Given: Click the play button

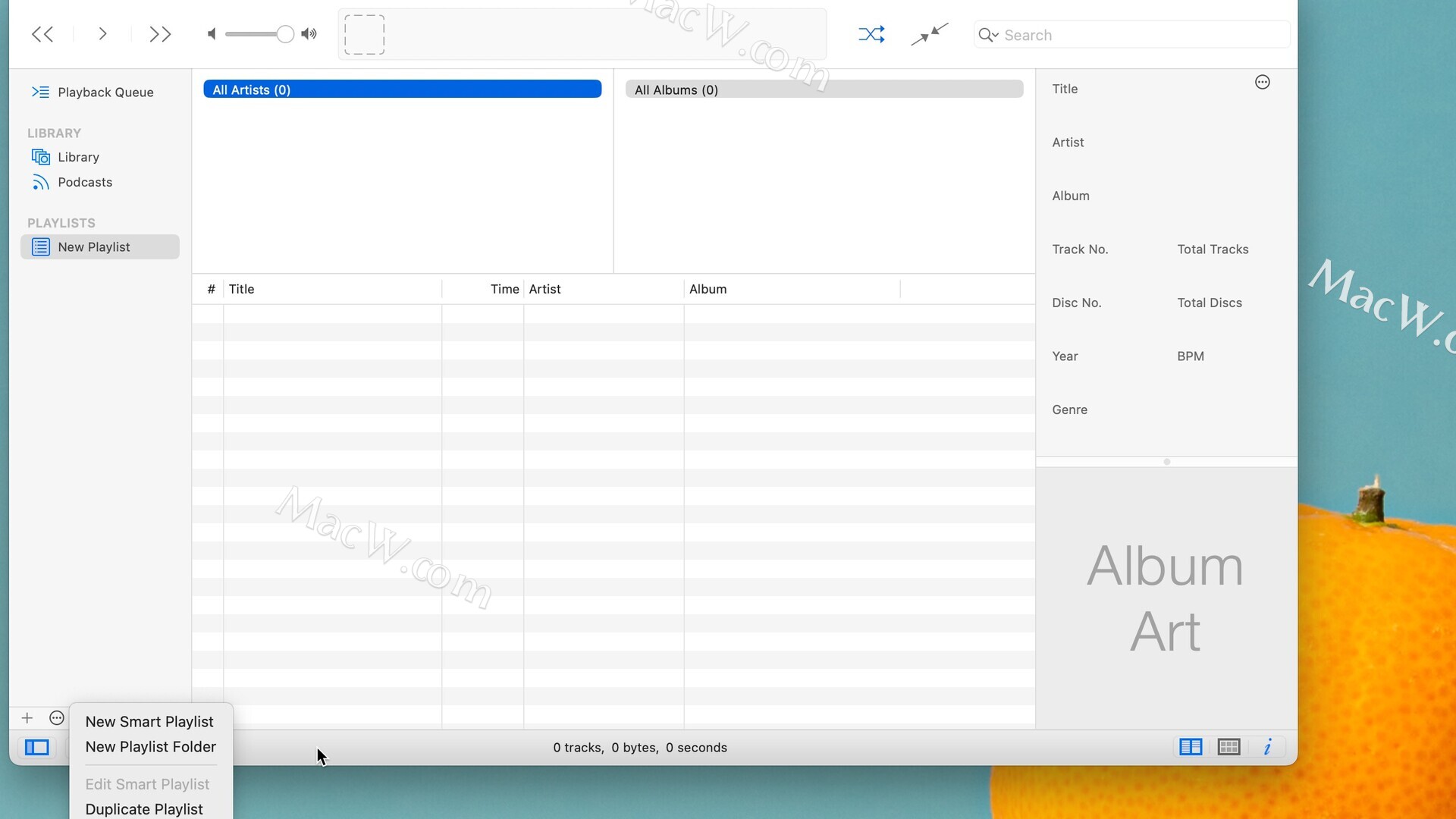Looking at the screenshot, I should (x=102, y=34).
